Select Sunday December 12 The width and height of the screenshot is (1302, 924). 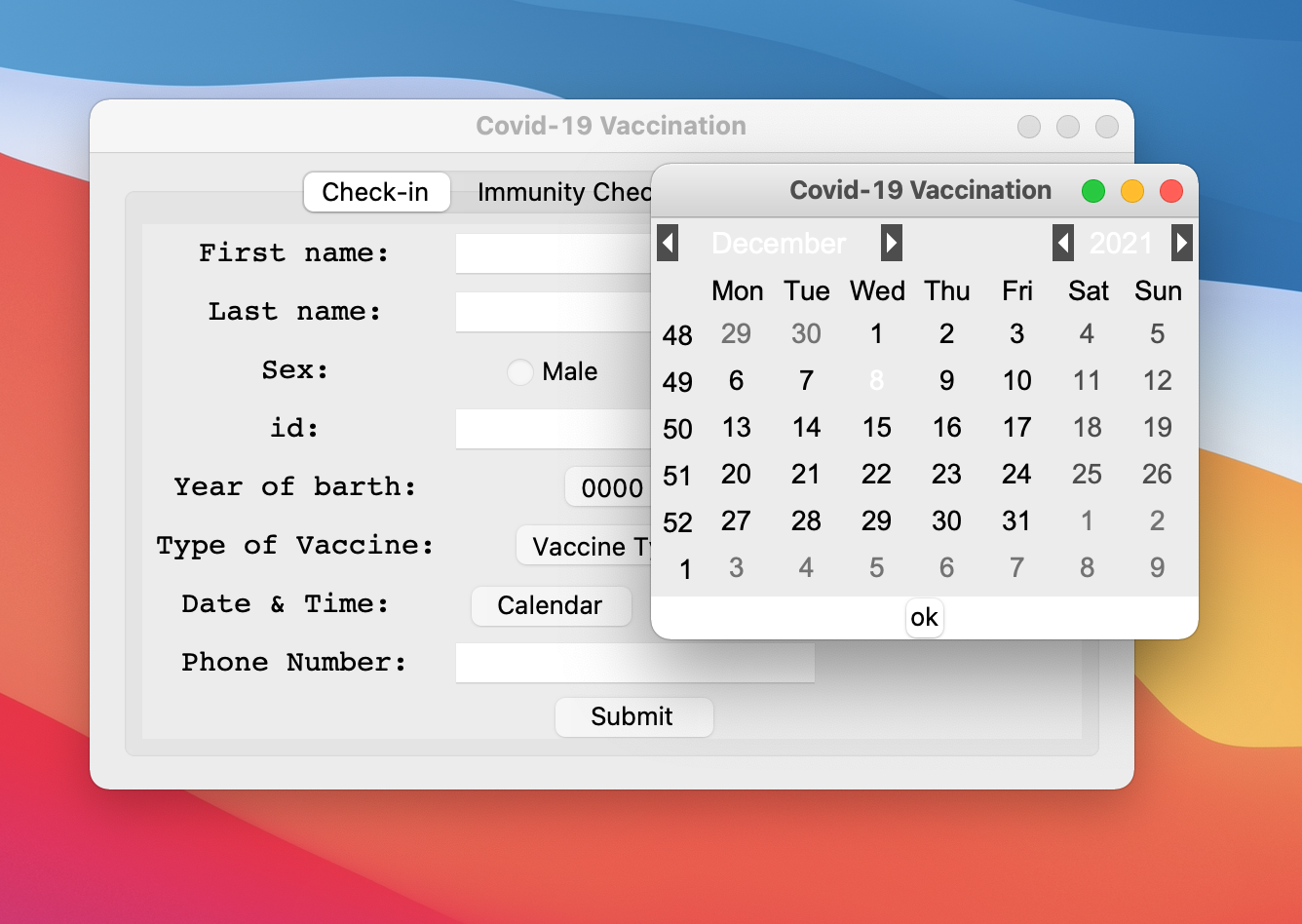[1158, 381]
